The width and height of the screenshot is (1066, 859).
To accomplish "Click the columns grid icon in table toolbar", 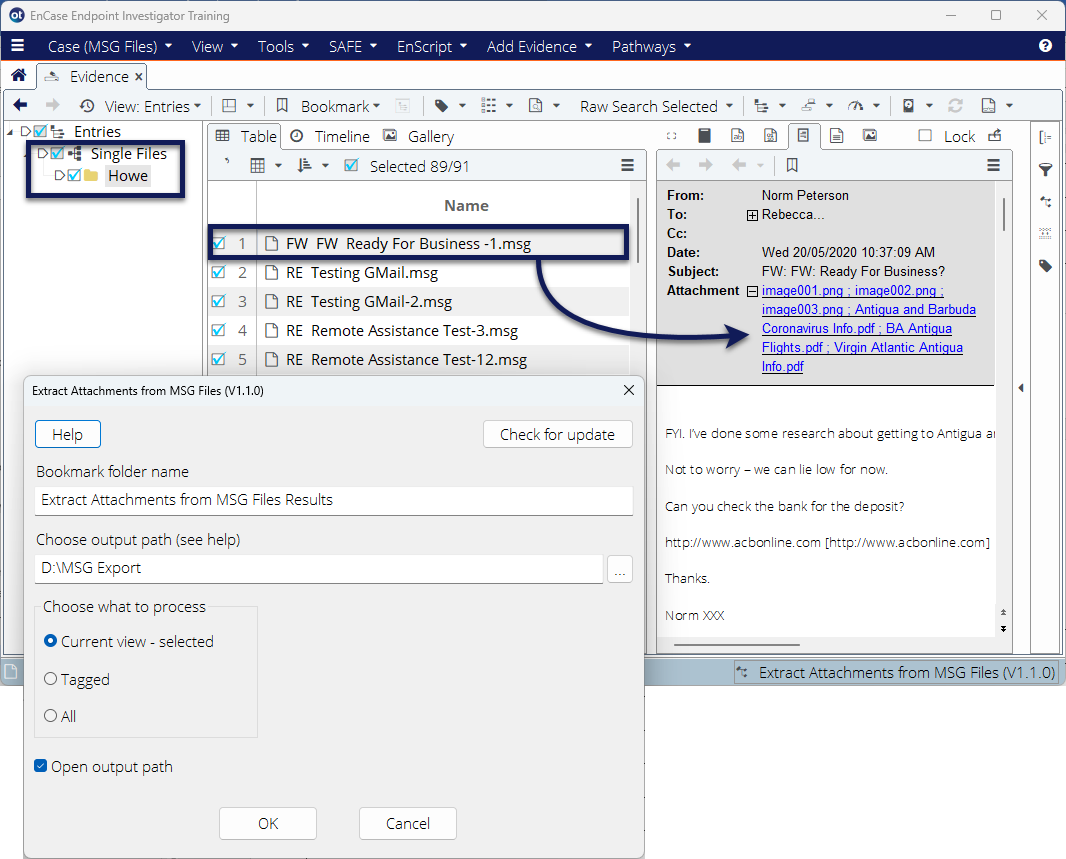I will click(x=258, y=166).
